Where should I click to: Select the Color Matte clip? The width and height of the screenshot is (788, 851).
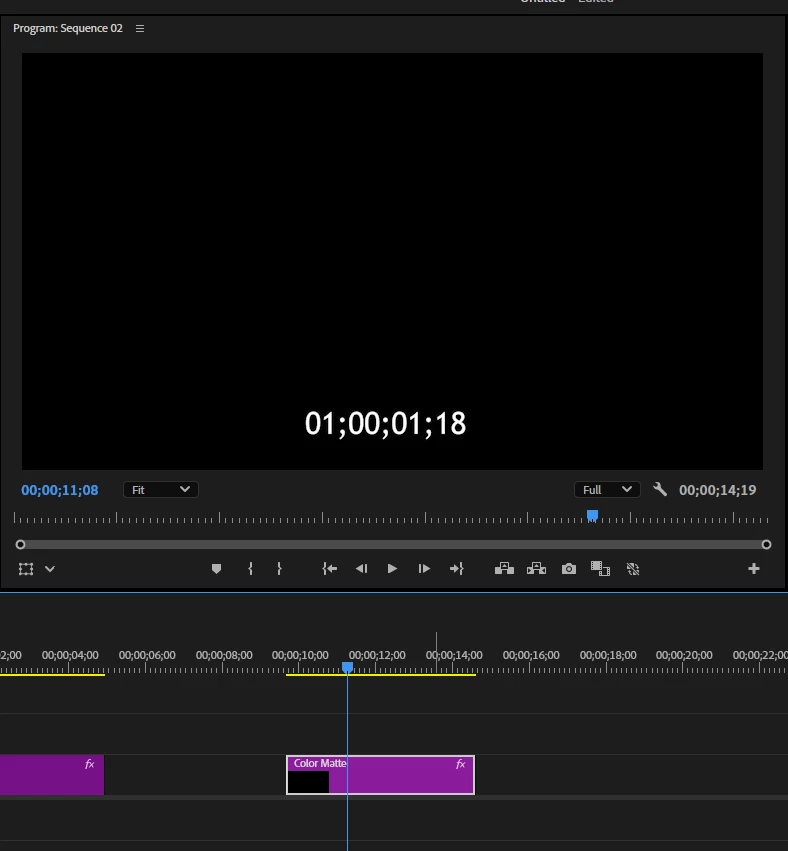pyautogui.click(x=380, y=775)
